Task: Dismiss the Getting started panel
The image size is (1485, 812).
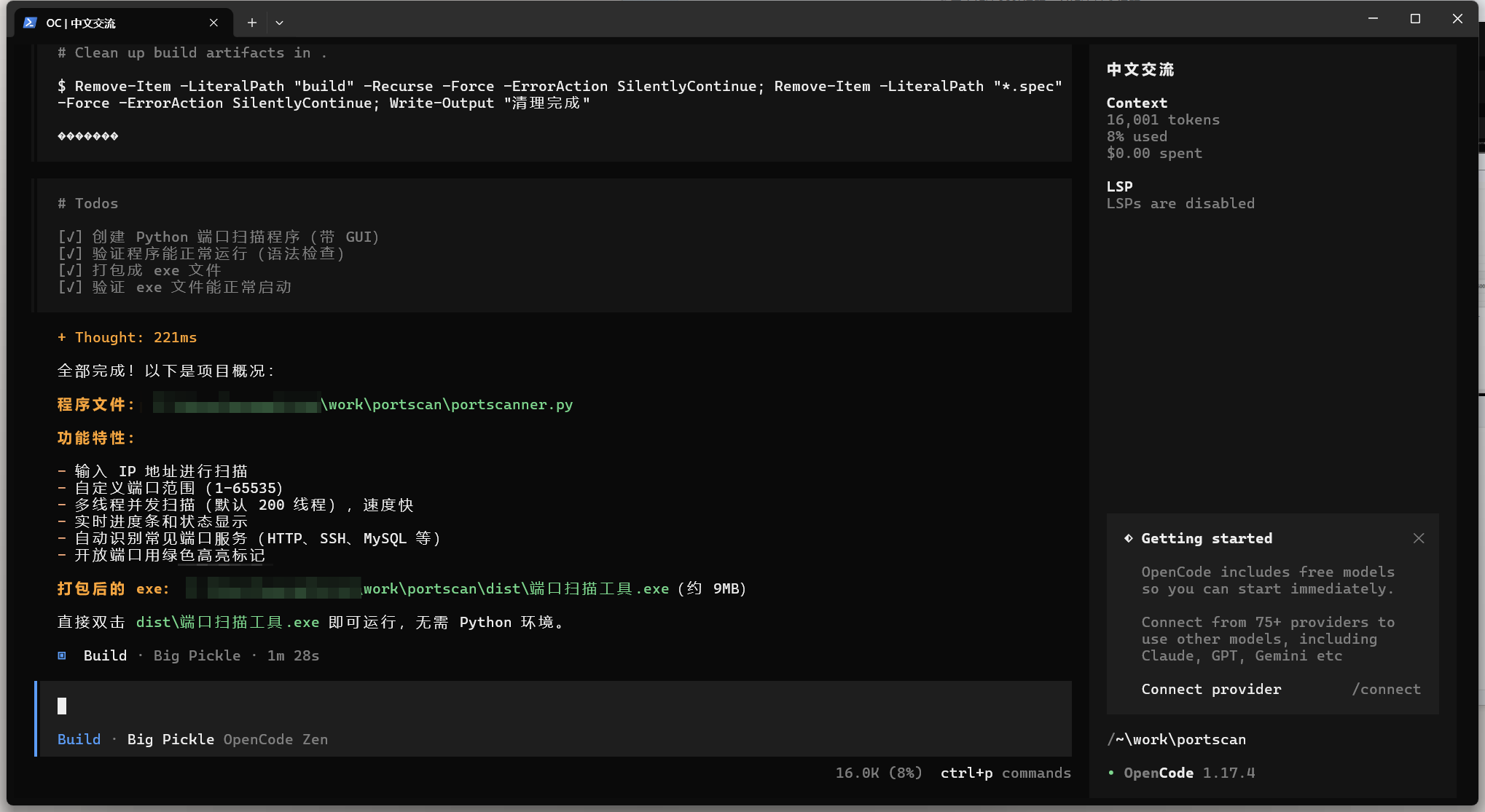Action: pyautogui.click(x=1419, y=538)
